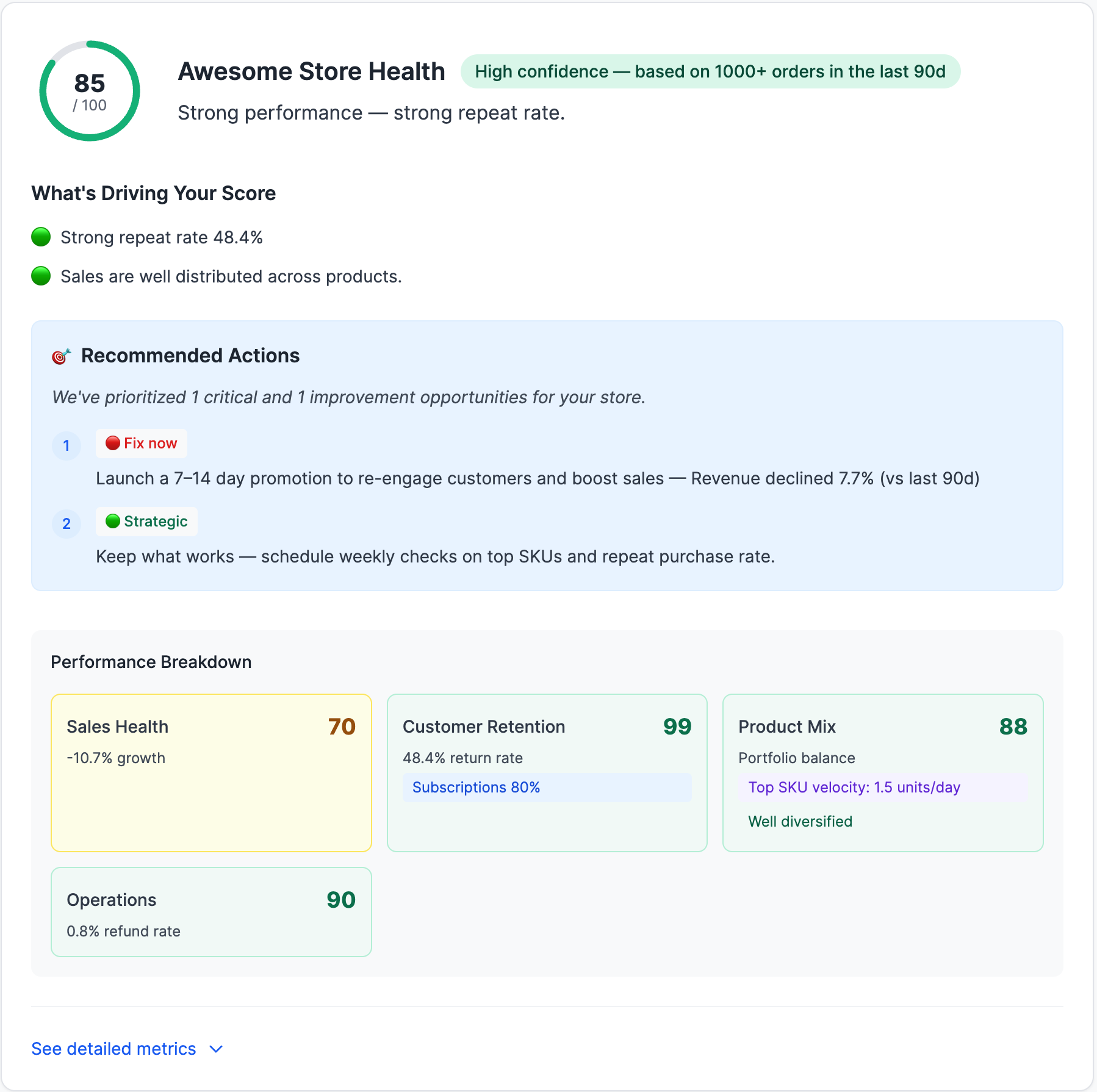1097x1092 pixels.
Task: Click the 85 / 100 score ring
Action: coord(90,91)
